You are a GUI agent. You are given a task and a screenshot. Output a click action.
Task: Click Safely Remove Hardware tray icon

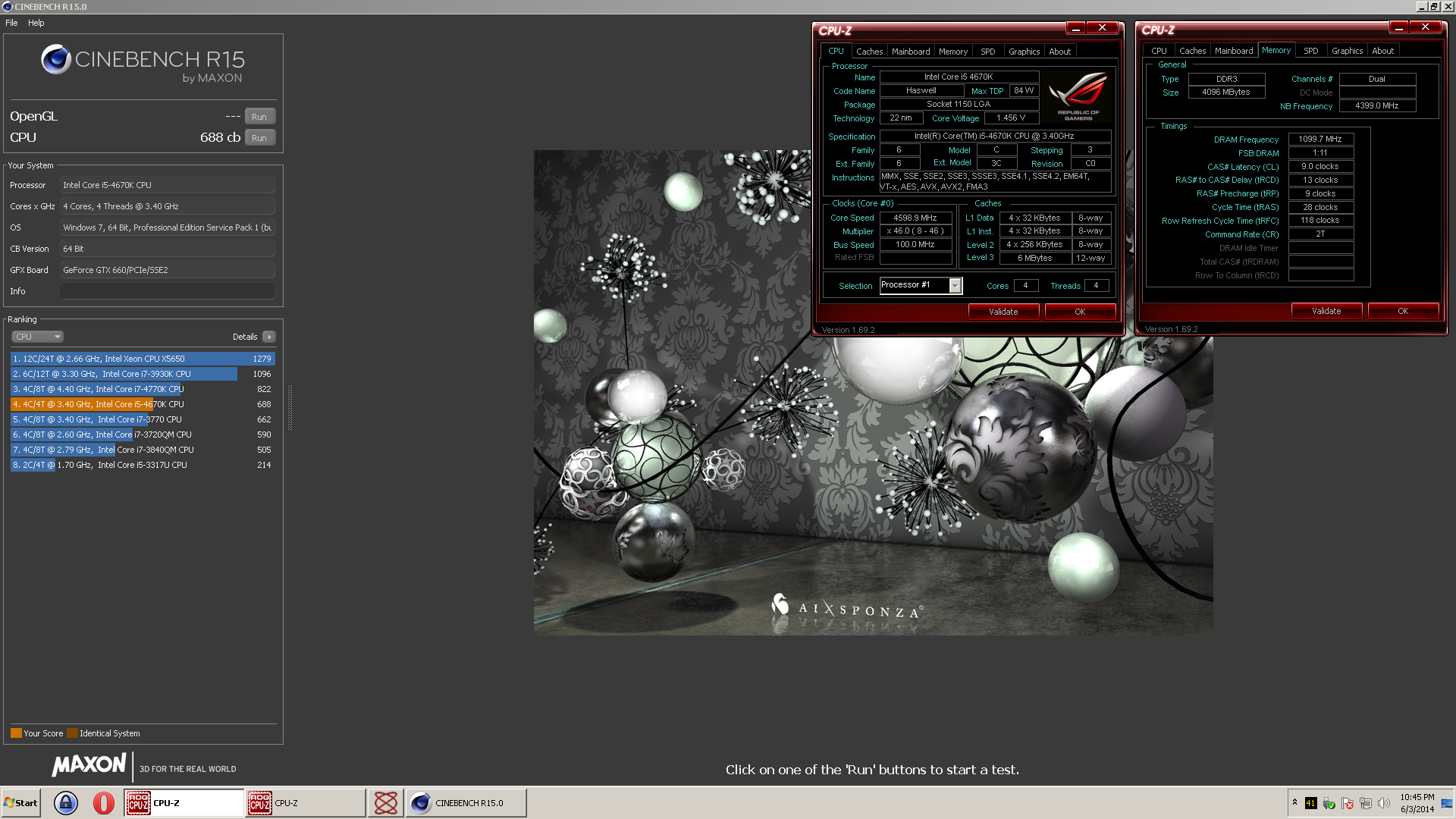(x=1329, y=803)
